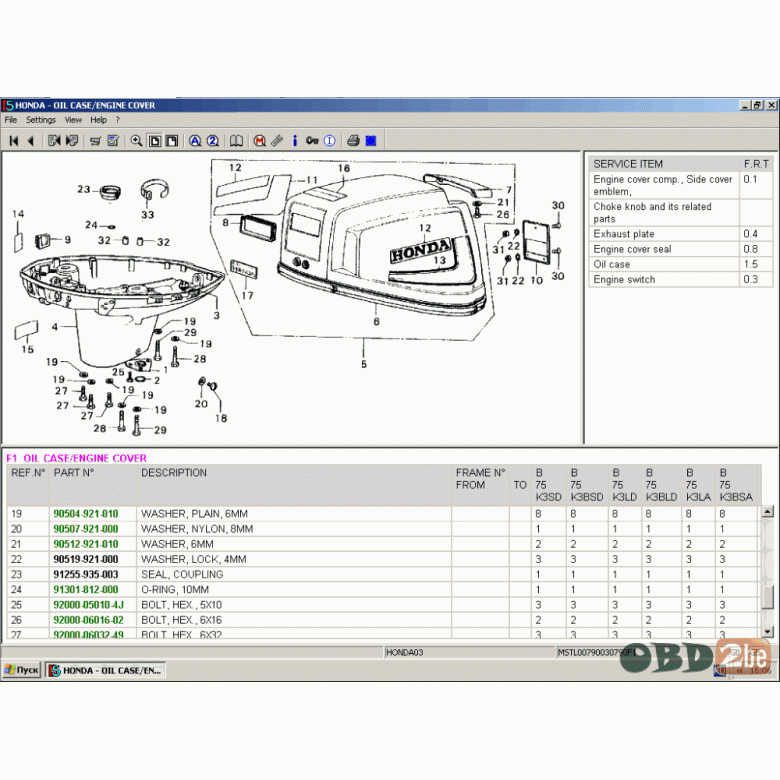Viewport: 780px width, 780px height.
Task: Click the printer icon
Action: pos(353,141)
